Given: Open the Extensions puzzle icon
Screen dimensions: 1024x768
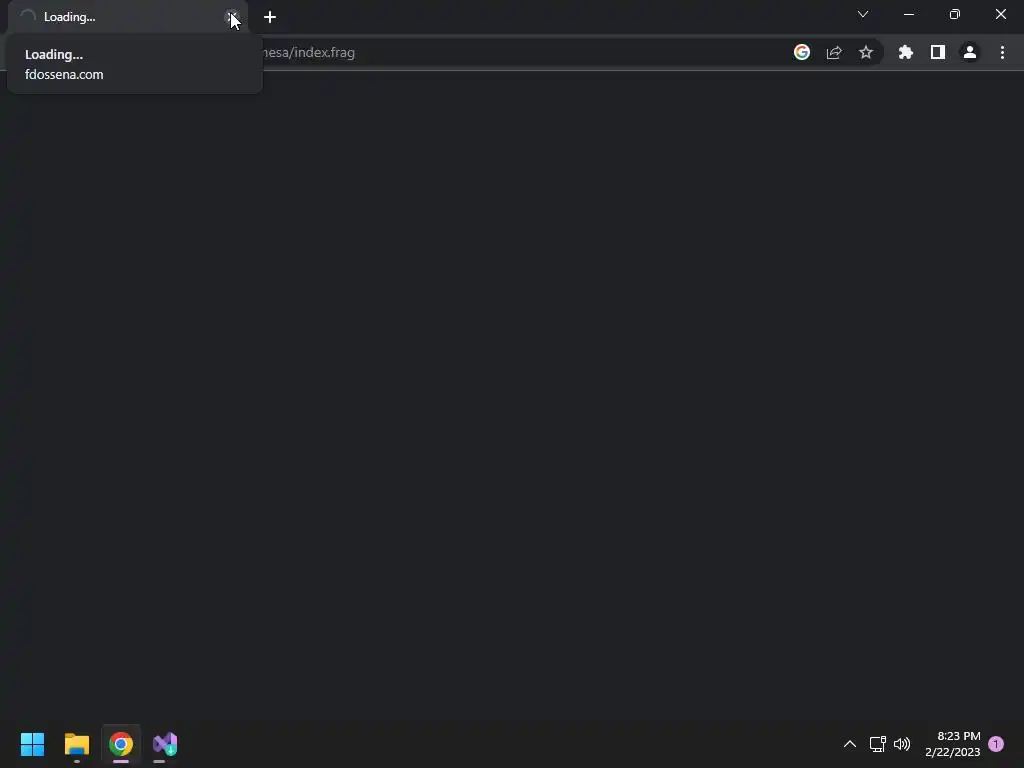Looking at the screenshot, I should coord(906,52).
